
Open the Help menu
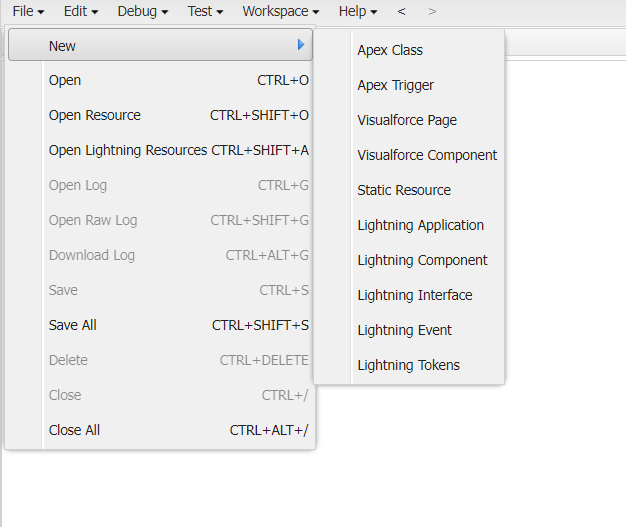(357, 11)
